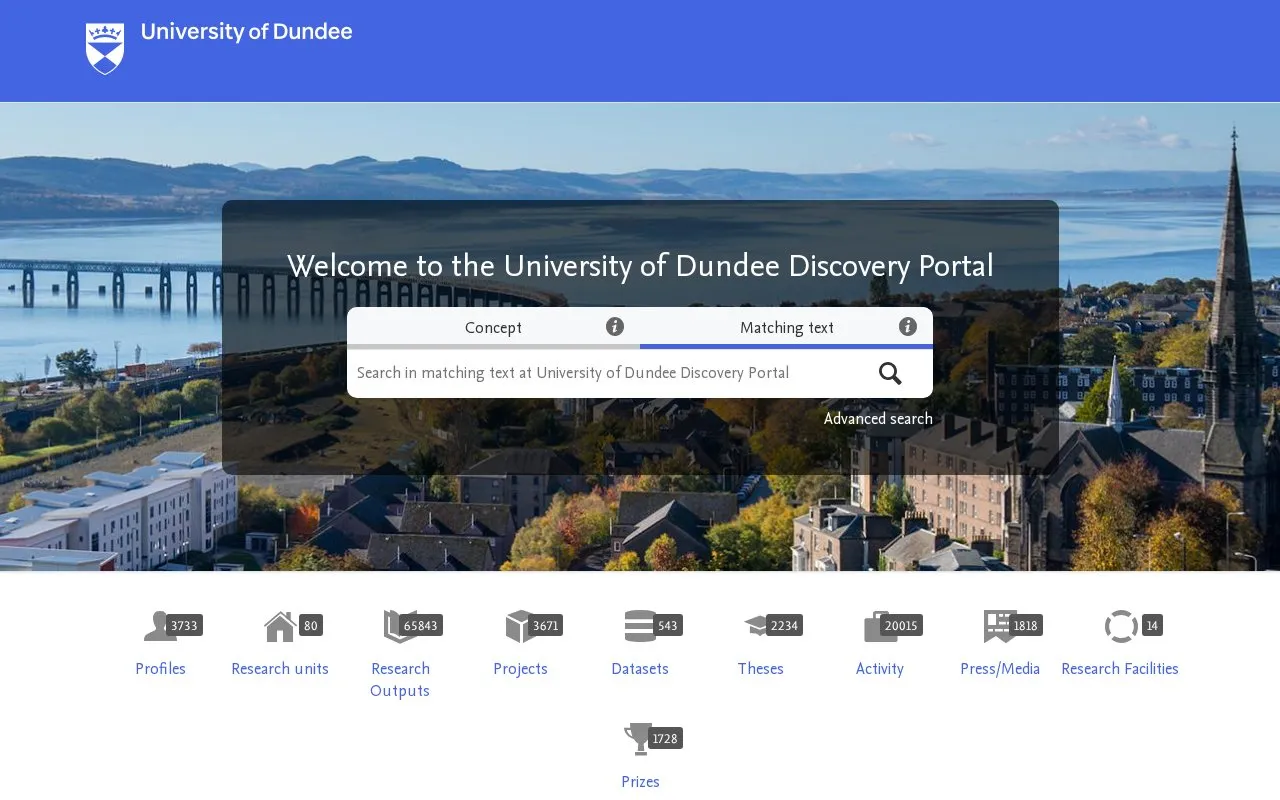
Task: Click the University of Dundee wordmark
Action: (x=246, y=32)
